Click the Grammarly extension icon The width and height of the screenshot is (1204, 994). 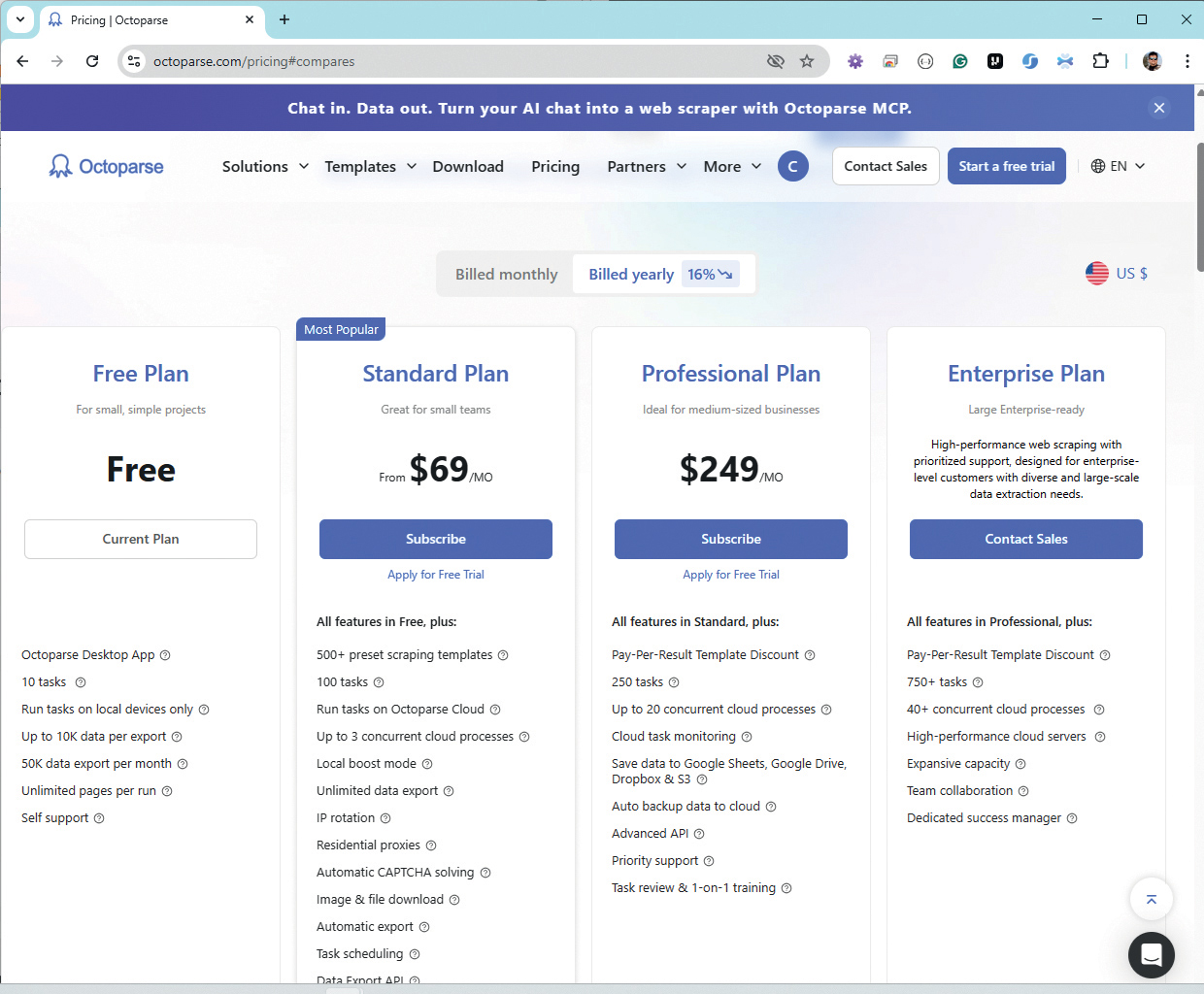click(x=960, y=61)
